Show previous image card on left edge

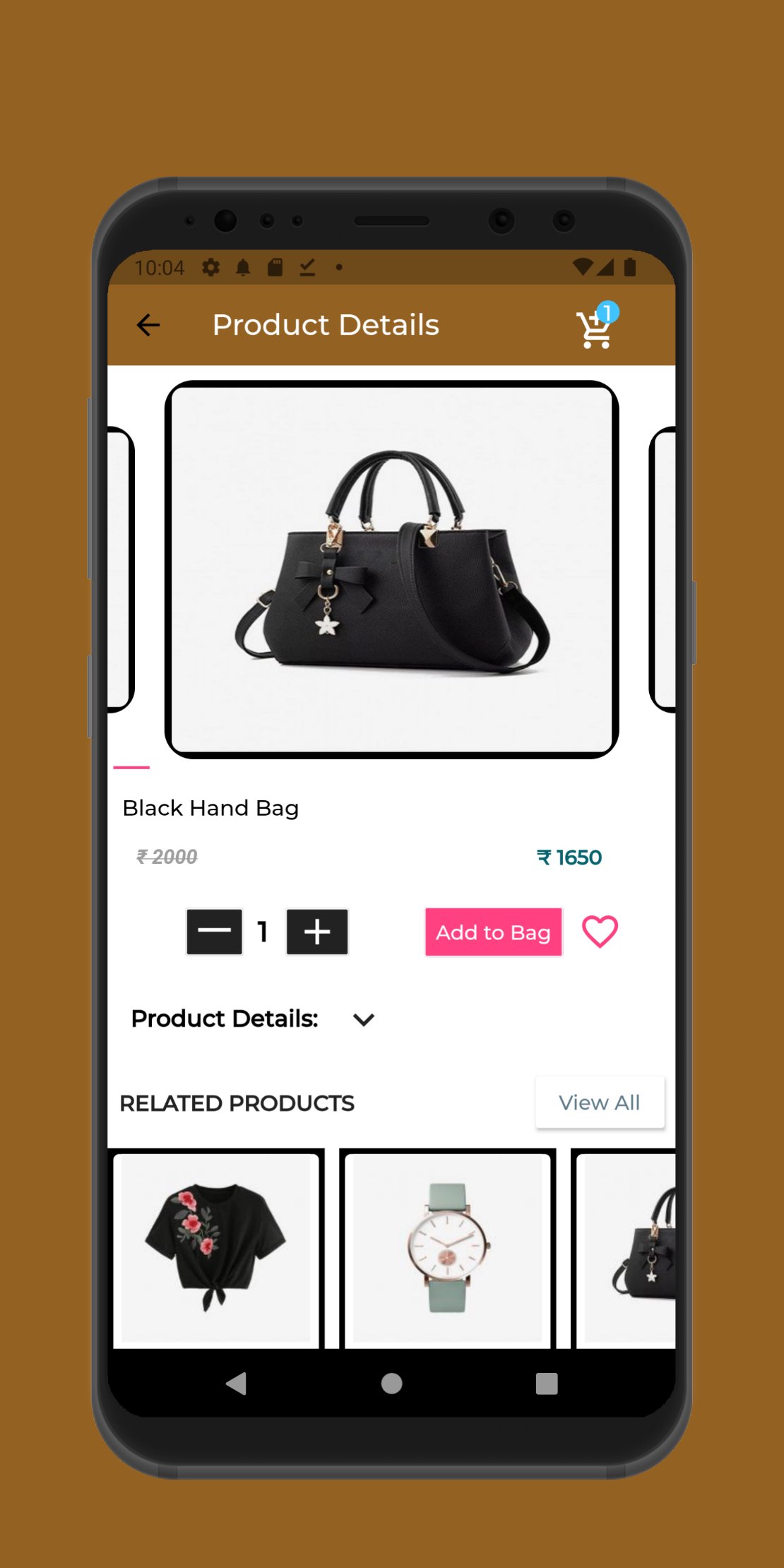(120, 569)
